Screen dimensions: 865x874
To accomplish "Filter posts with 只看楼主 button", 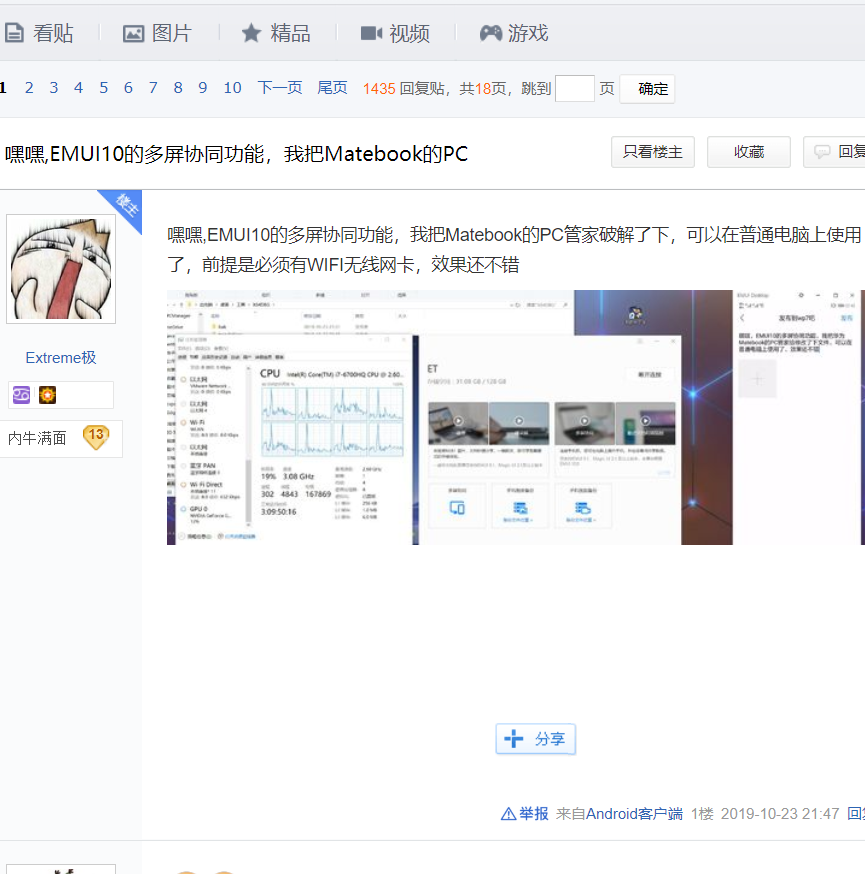I will click(653, 152).
